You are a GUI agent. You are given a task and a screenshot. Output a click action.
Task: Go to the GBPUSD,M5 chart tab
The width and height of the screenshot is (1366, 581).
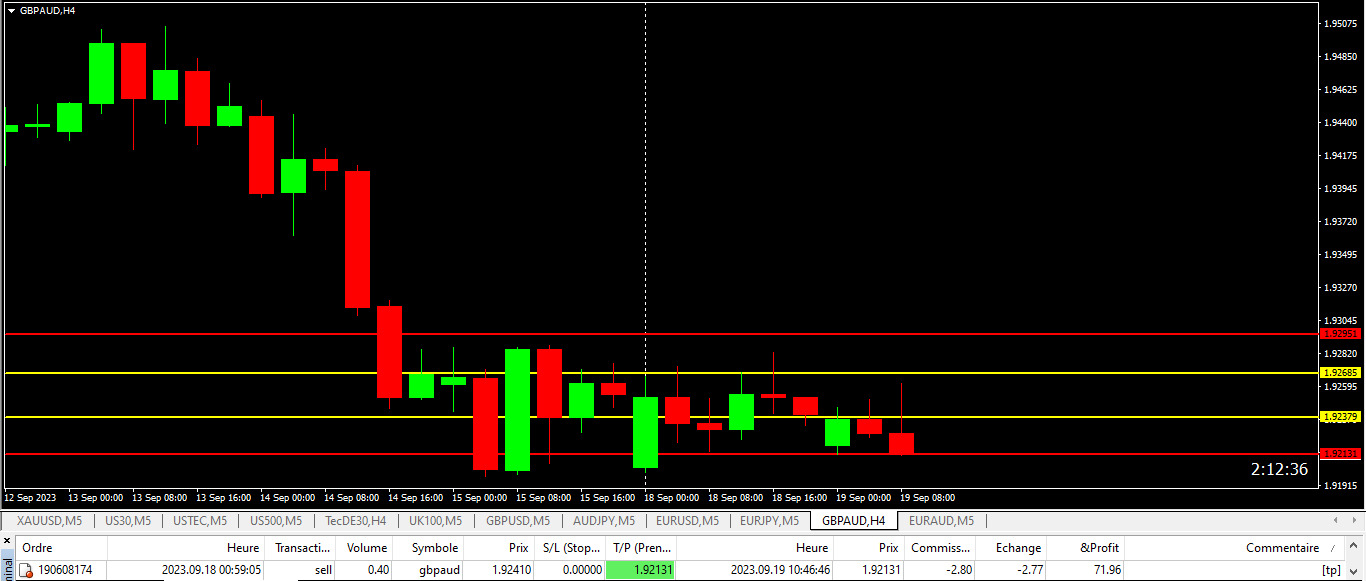point(518,521)
